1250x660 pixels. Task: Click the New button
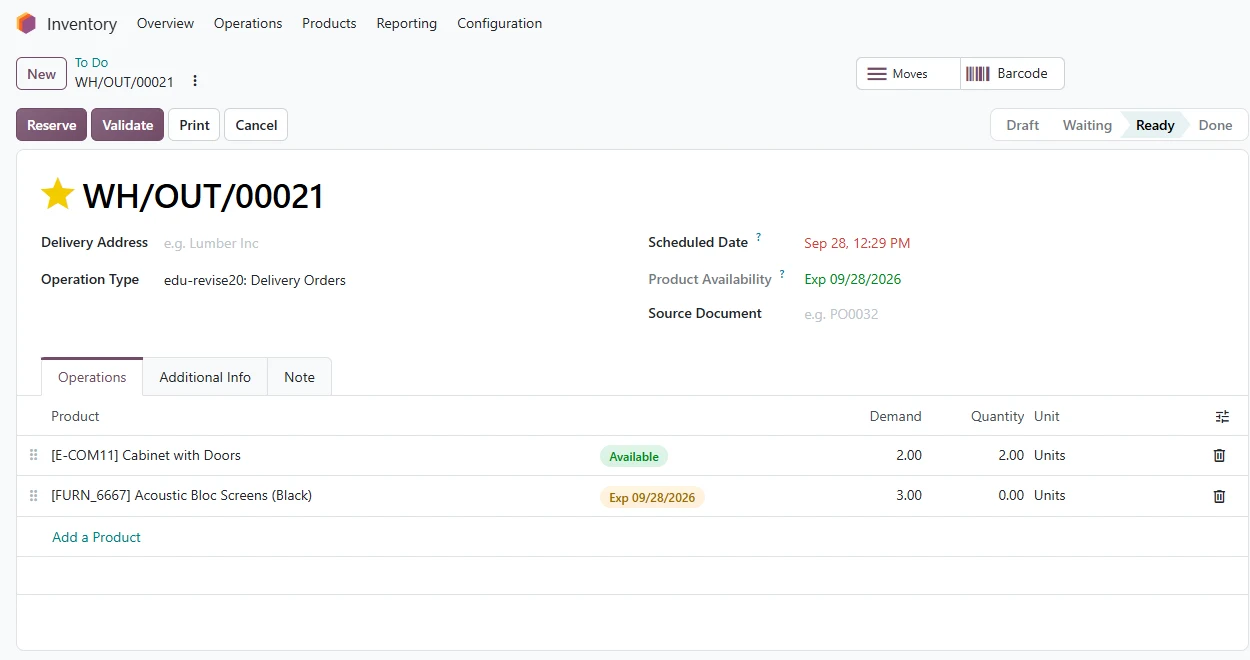coord(41,74)
